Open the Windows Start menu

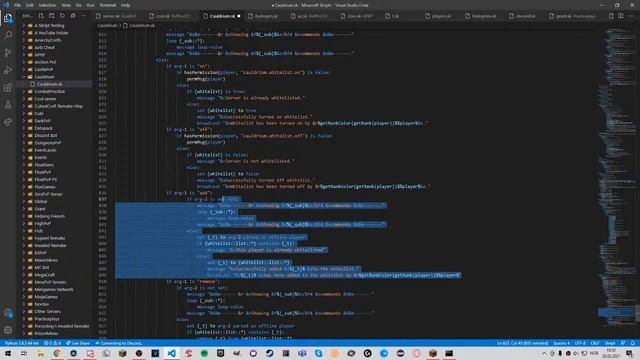click(8, 353)
